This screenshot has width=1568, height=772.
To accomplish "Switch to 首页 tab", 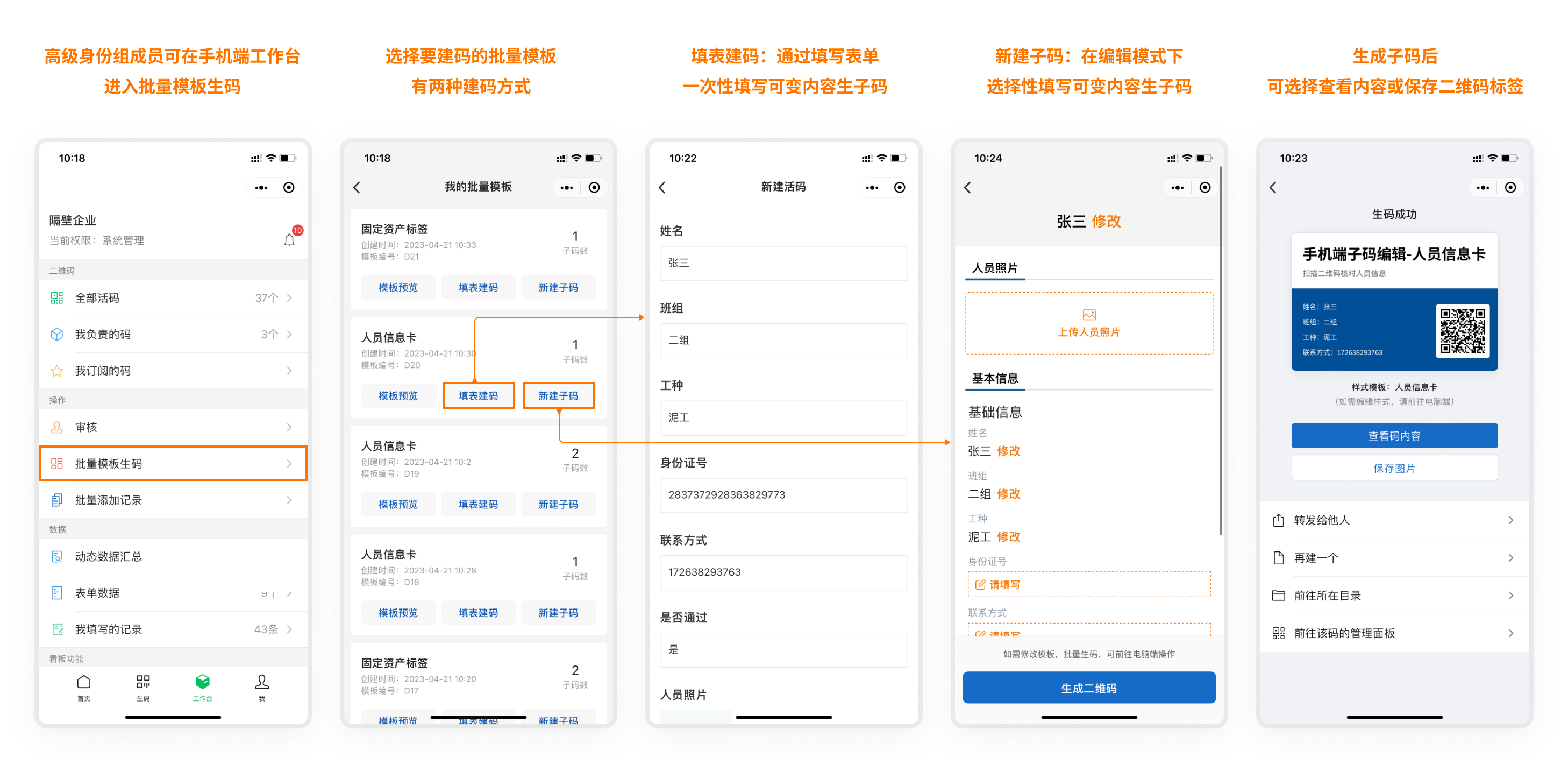I will coord(84,688).
